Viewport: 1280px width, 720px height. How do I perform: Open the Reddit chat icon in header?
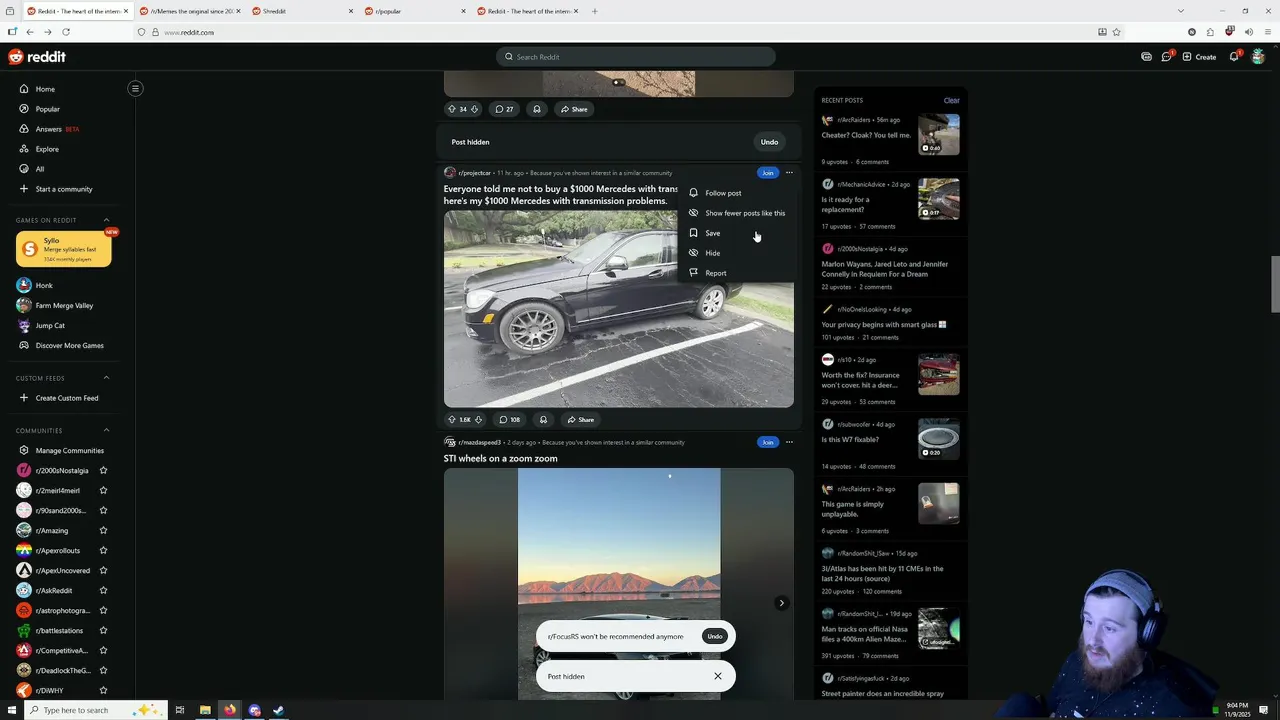[x=1166, y=57]
